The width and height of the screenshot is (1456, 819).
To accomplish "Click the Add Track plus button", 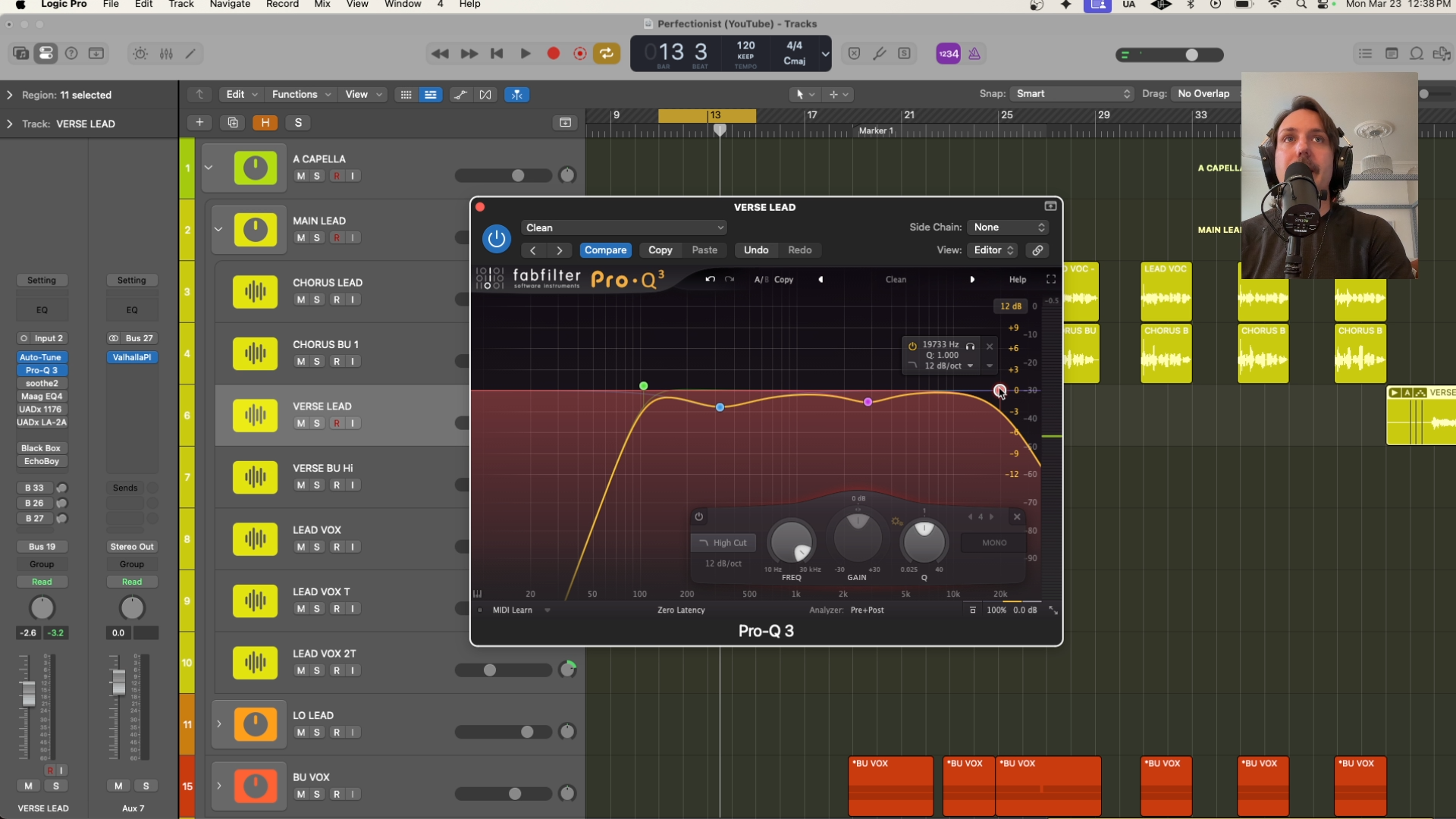I will click(199, 123).
